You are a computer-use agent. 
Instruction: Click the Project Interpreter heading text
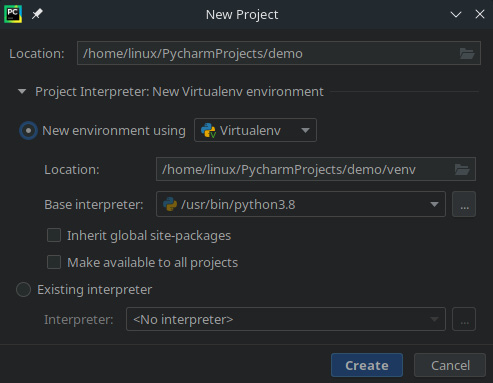(x=179, y=92)
